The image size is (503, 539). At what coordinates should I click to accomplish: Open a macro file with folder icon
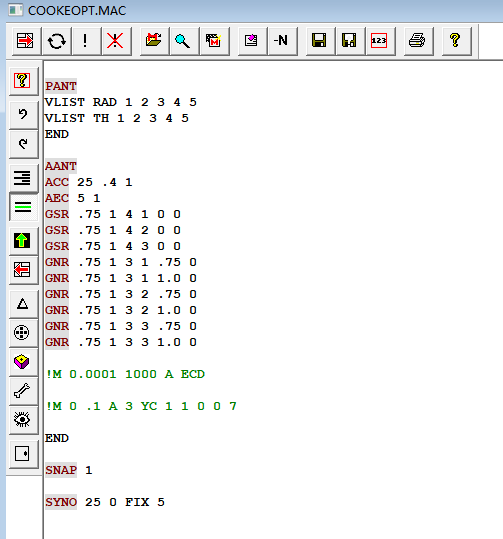154,41
